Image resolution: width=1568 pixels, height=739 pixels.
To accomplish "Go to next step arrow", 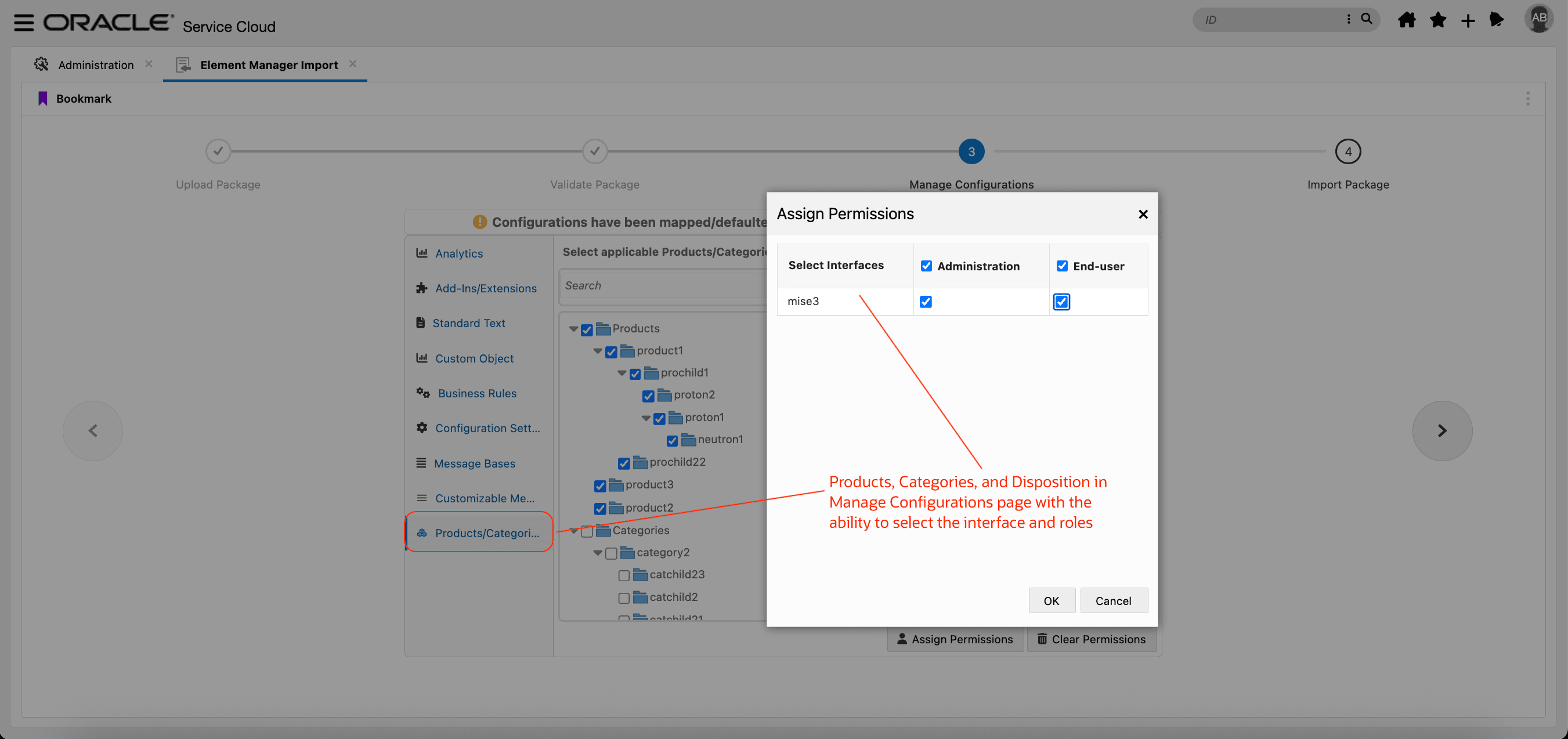I will [x=1441, y=430].
